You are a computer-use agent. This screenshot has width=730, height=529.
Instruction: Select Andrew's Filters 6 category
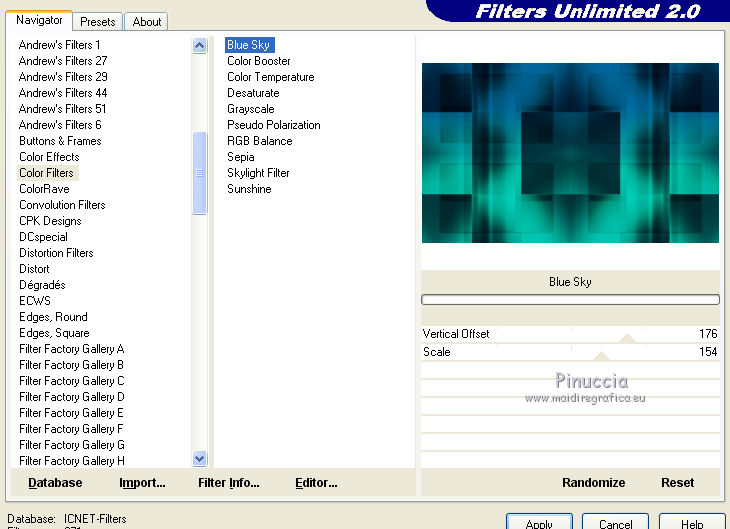pyautogui.click(x=60, y=125)
